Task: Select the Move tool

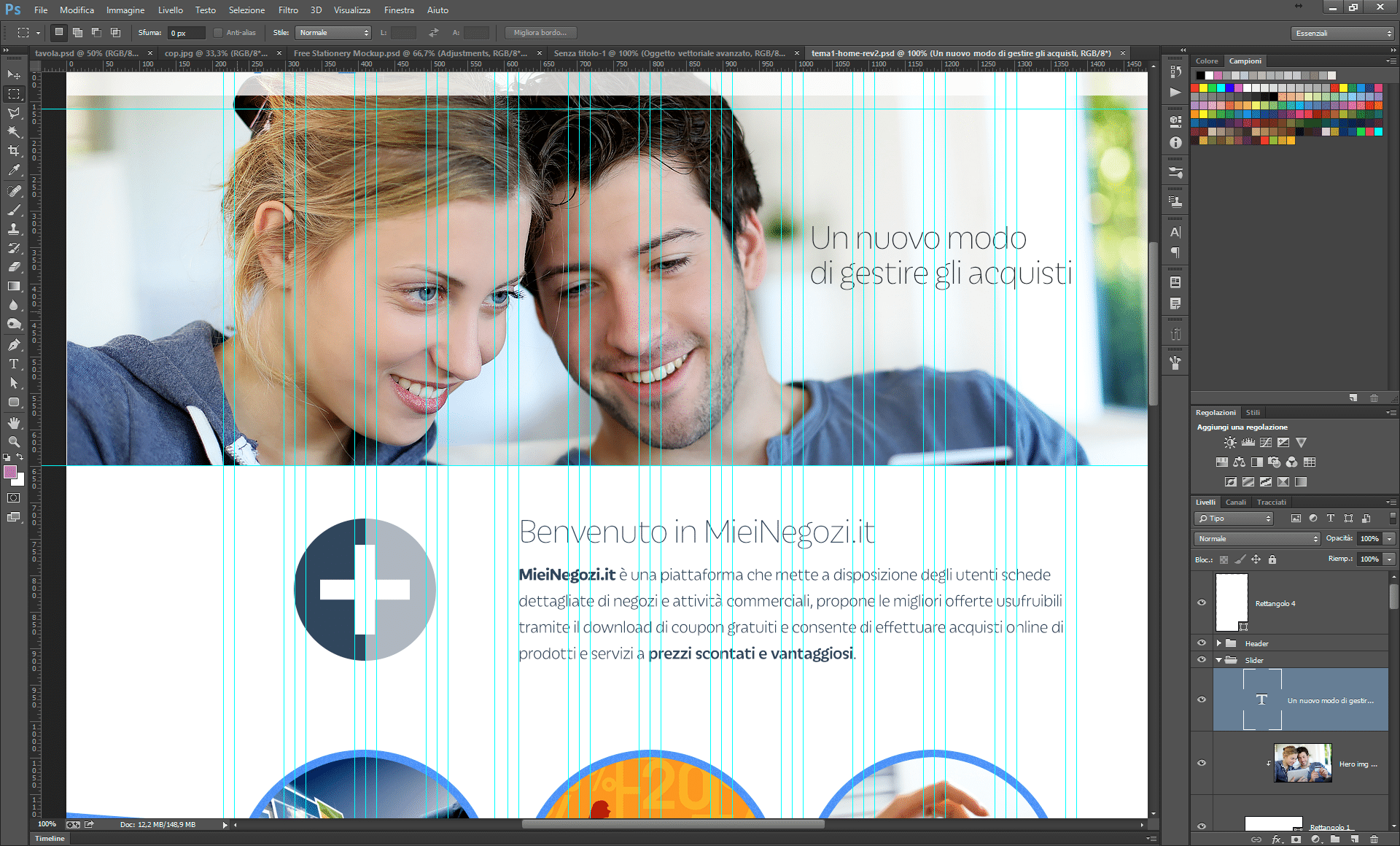Action: coord(14,74)
